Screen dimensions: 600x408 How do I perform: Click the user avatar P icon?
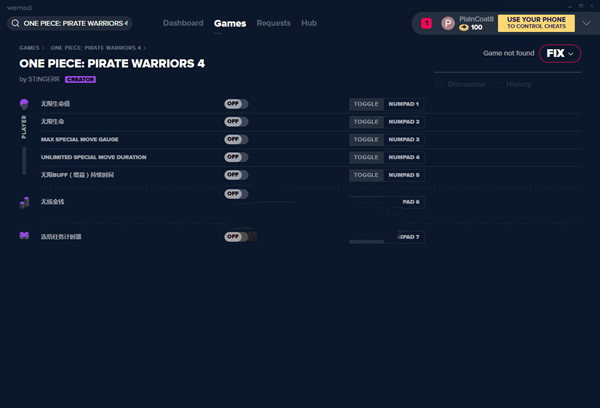coord(448,23)
